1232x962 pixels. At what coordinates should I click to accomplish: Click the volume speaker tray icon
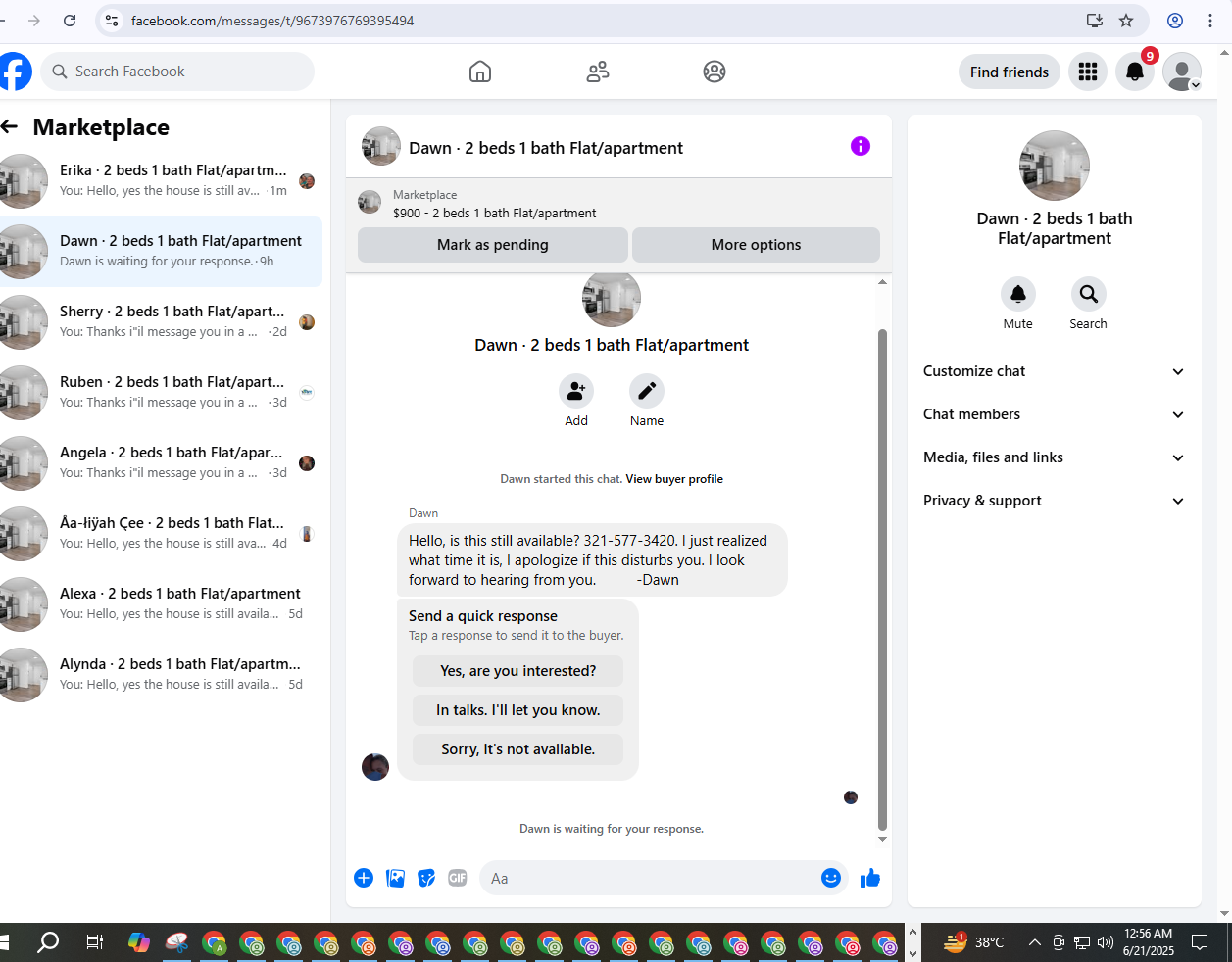tap(1106, 942)
